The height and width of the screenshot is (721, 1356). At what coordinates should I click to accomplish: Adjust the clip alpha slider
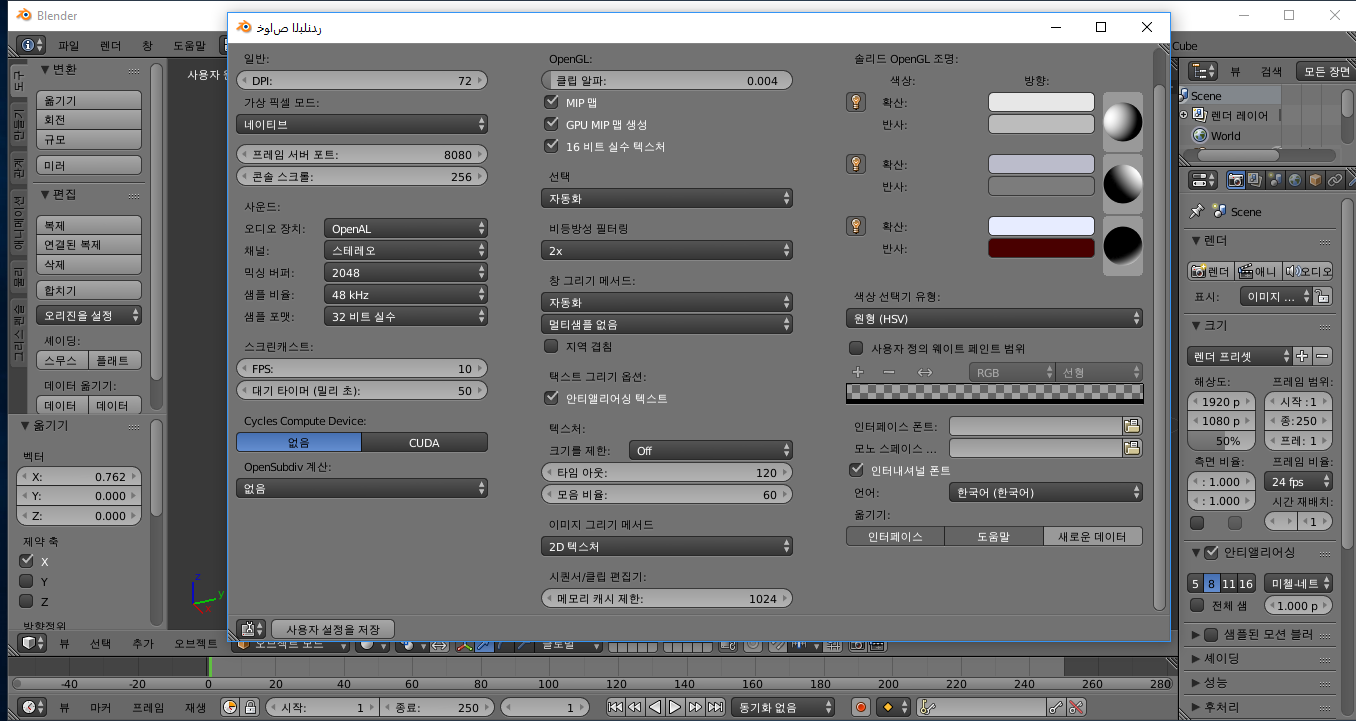click(667, 81)
